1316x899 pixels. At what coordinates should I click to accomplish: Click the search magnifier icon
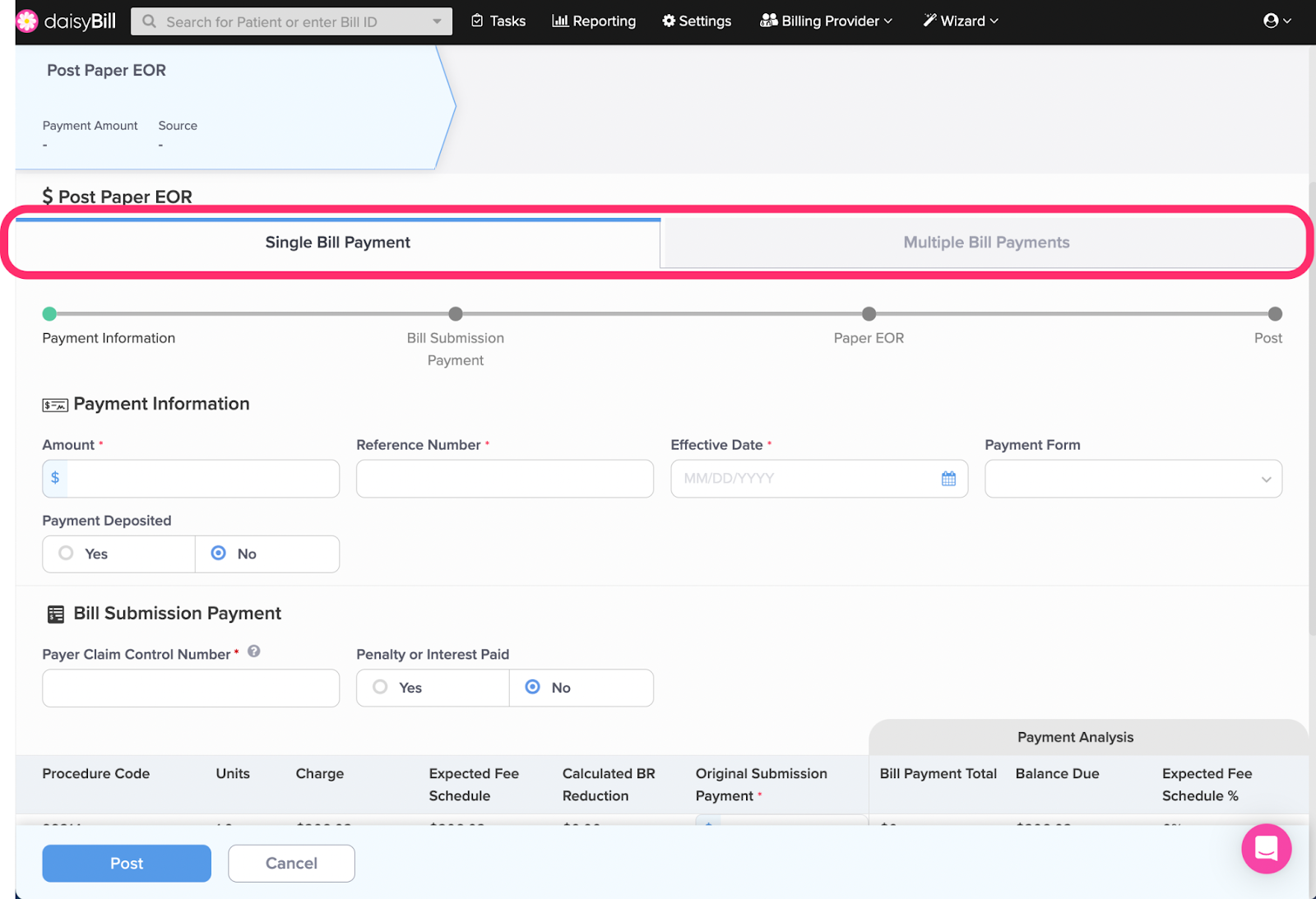pyautogui.click(x=149, y=21)
